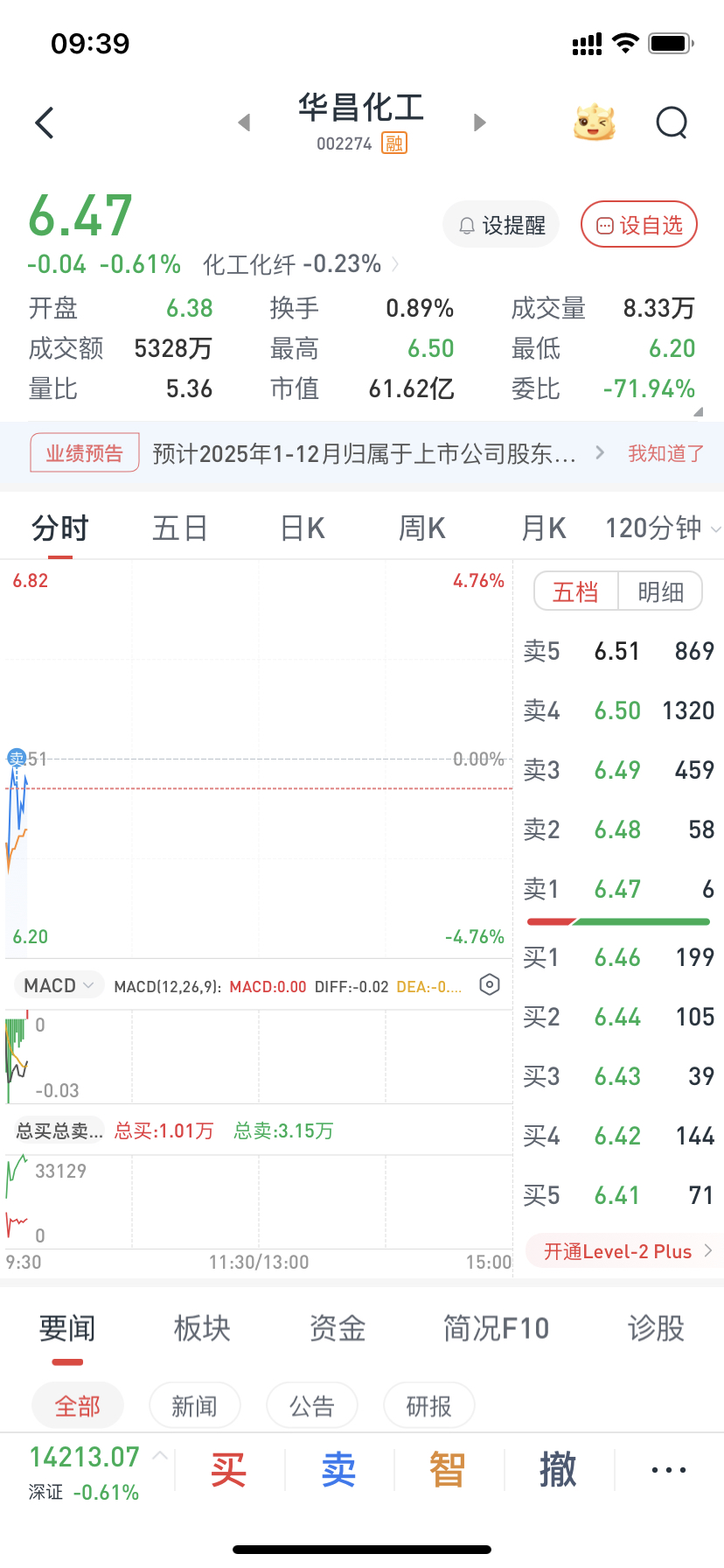Tap the buy/sell ratio bar
724x1568 pixels.
618,921
